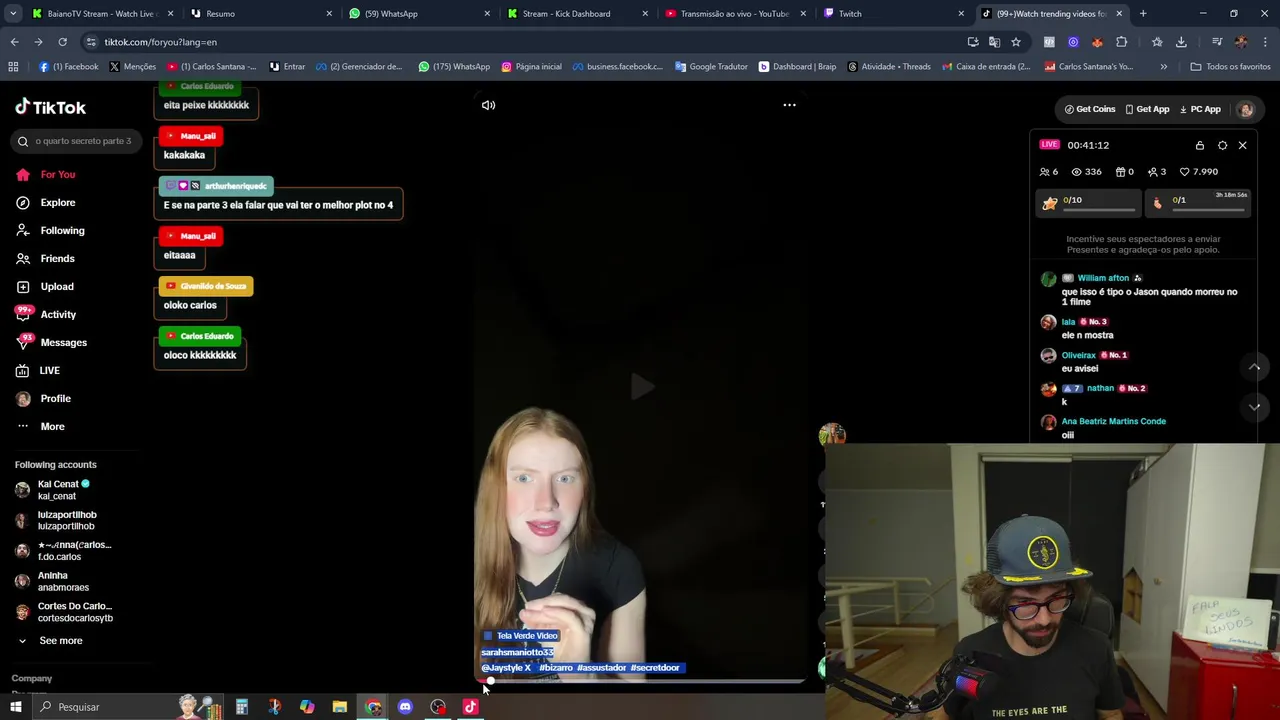Reload the page
This screenshot has width=1280, height=720.
click(62, 42)
